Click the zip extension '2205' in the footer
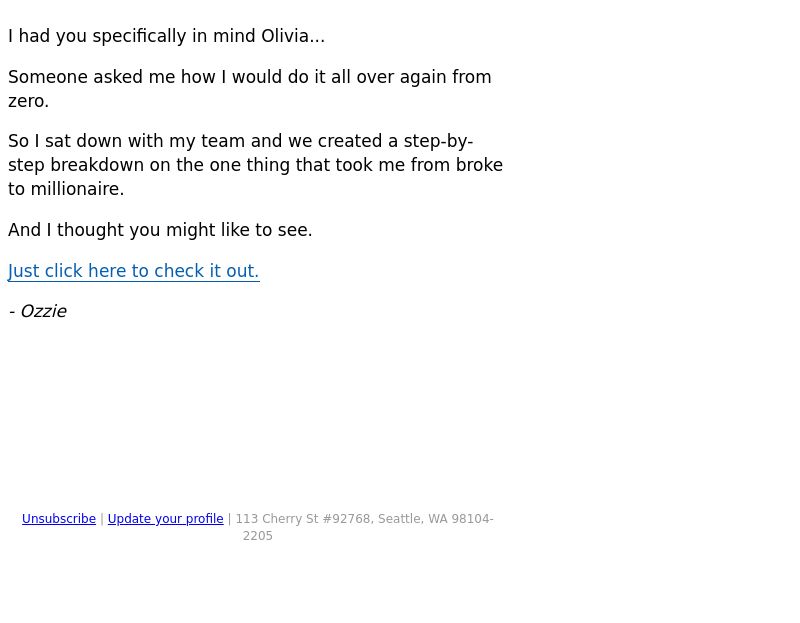The height and width of the screenshot is (623, 800). pyautogui.click(x=258, y=536)
